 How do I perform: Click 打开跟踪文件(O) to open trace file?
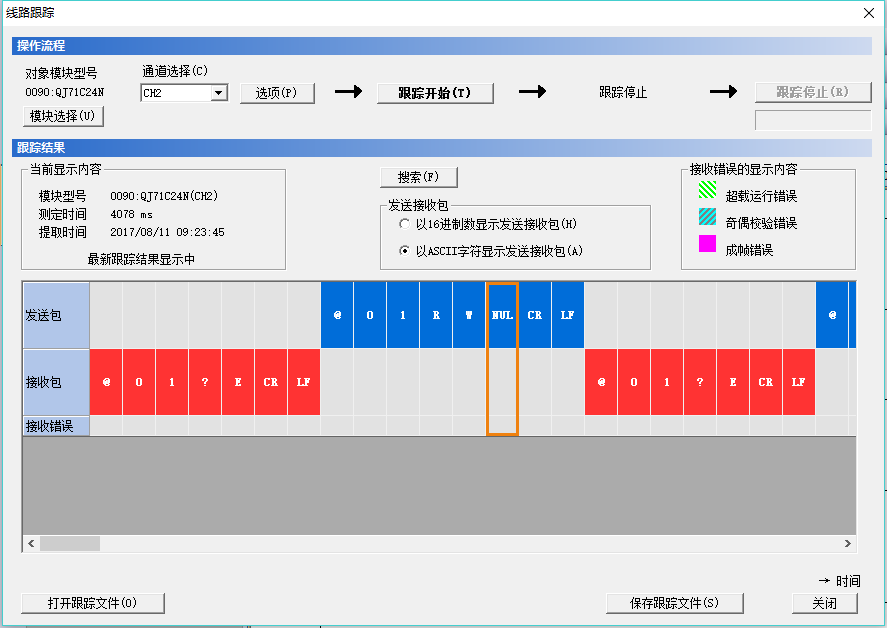92,603
